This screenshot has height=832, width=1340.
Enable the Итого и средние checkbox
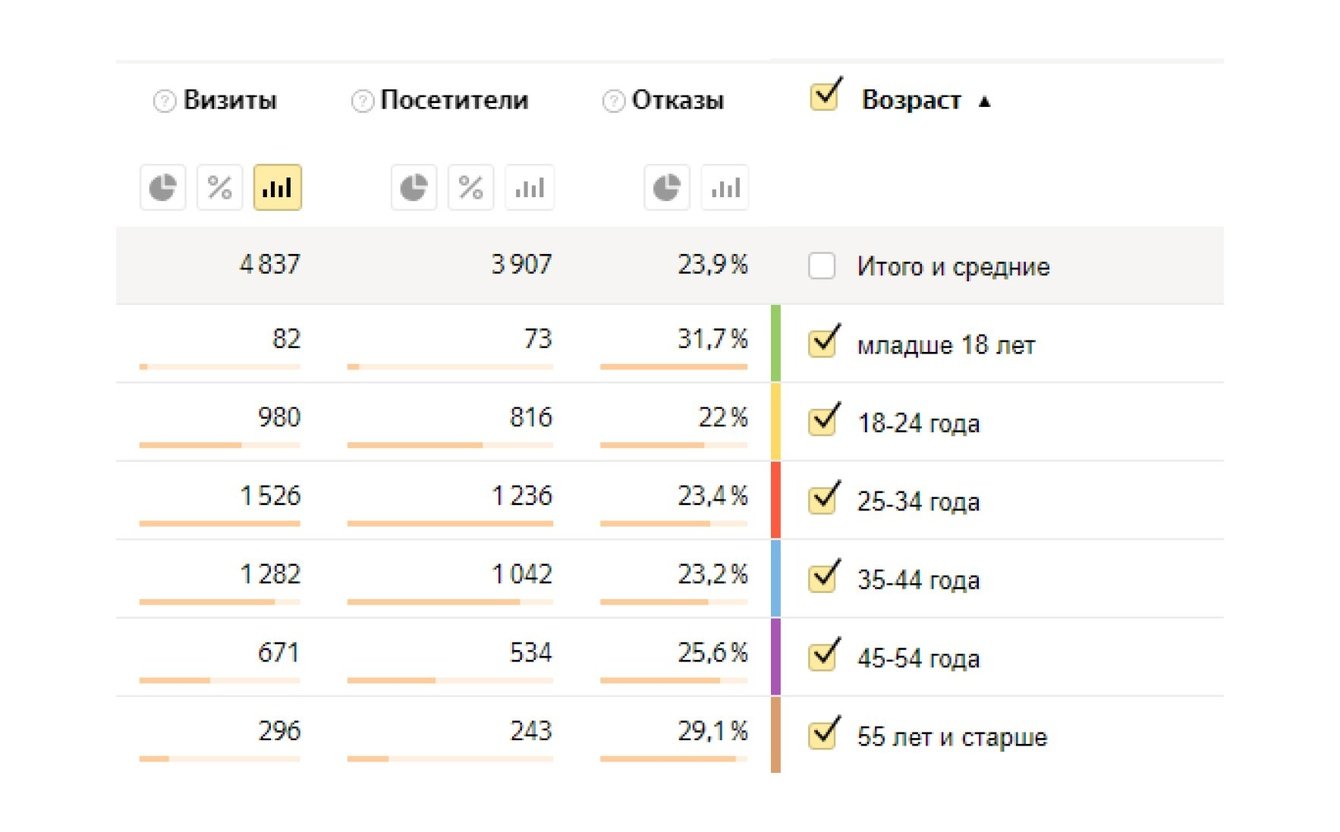822,267
